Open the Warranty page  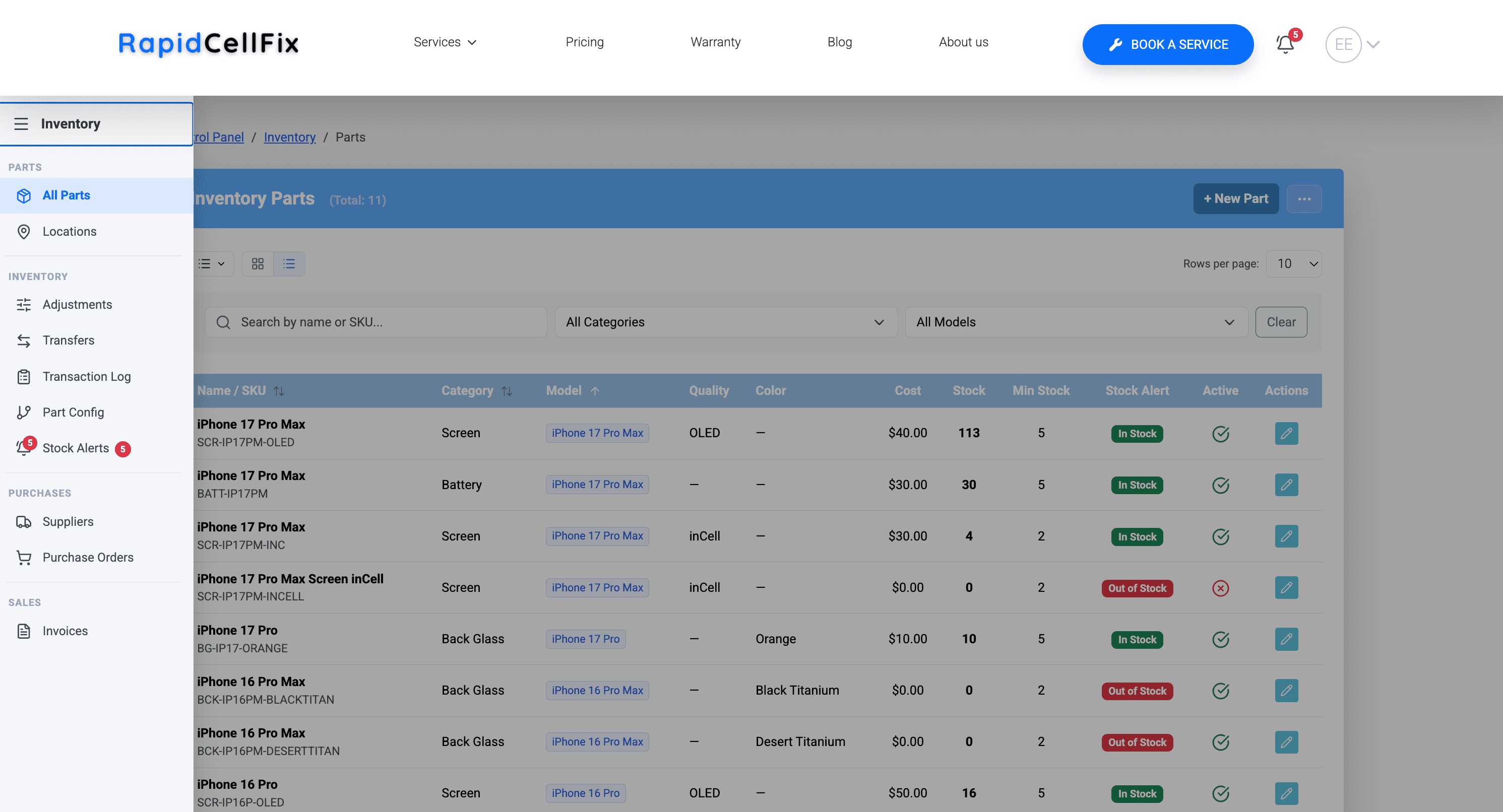715,42
